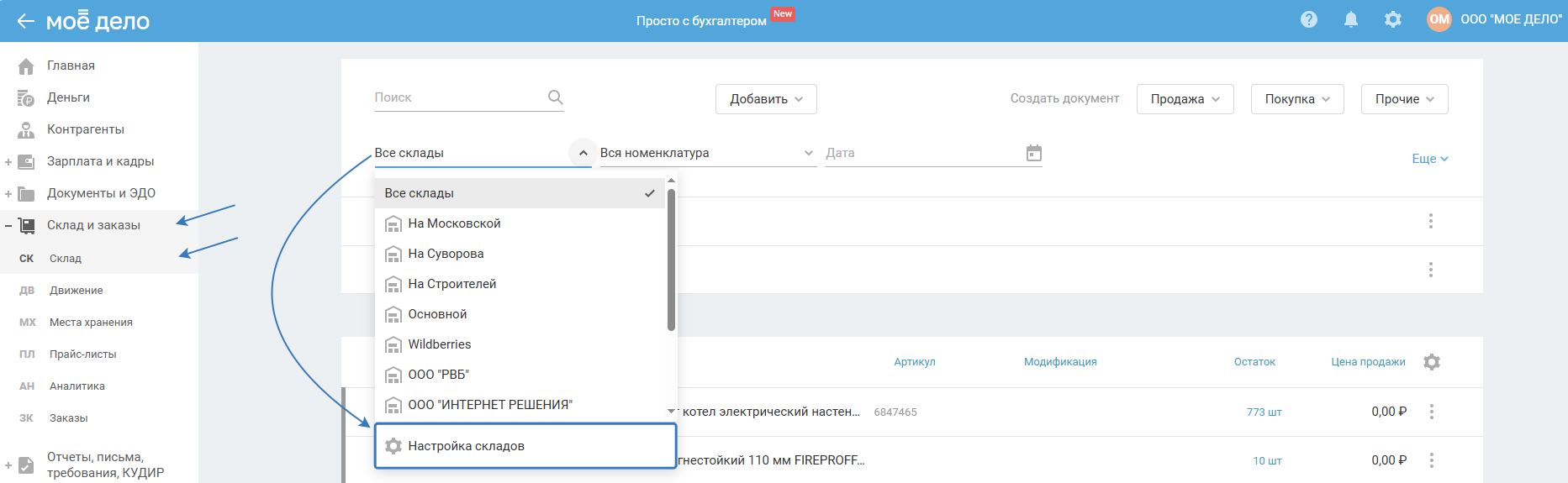1568x483 pixels.
Task: Expand the Добавить dropdown
Action: pos(766,99)
